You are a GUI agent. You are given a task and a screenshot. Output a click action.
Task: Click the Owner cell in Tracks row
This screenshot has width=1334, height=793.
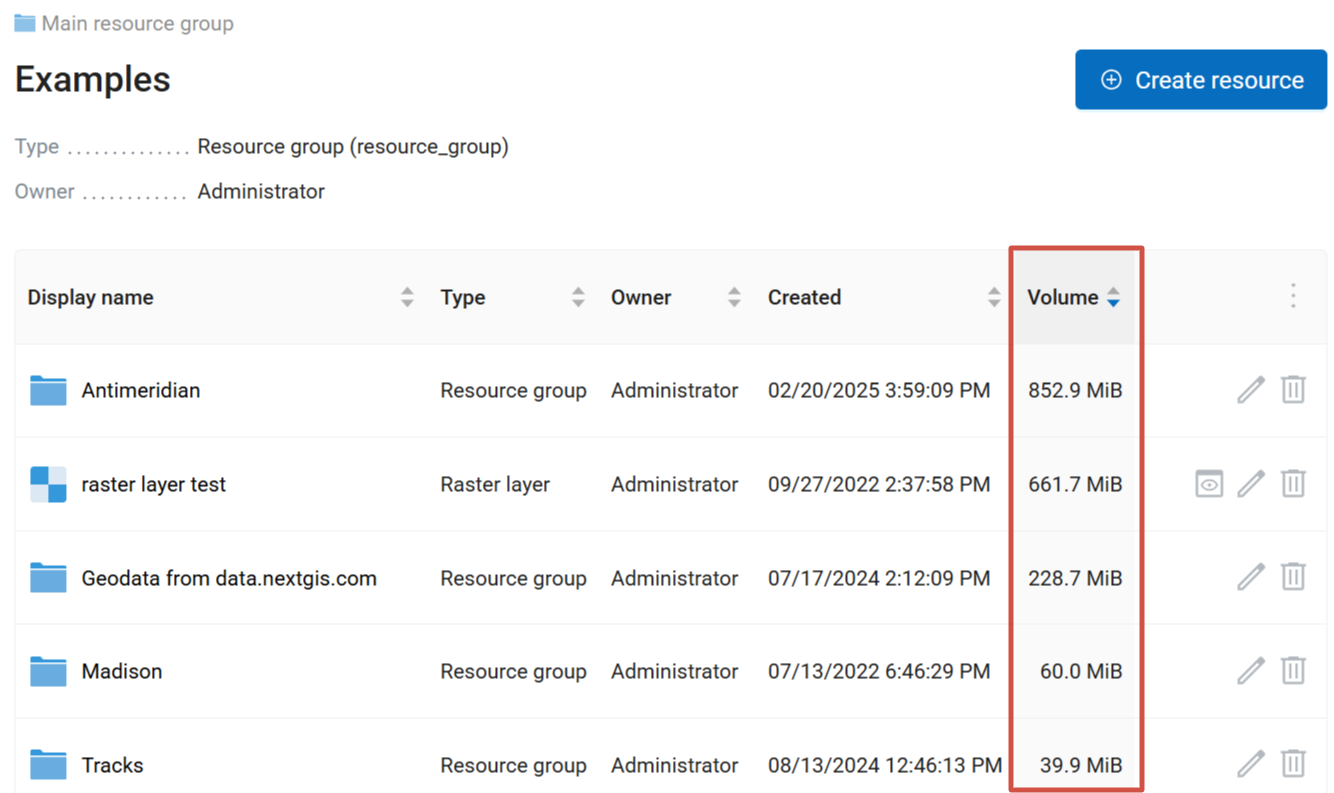click(675, 765)
